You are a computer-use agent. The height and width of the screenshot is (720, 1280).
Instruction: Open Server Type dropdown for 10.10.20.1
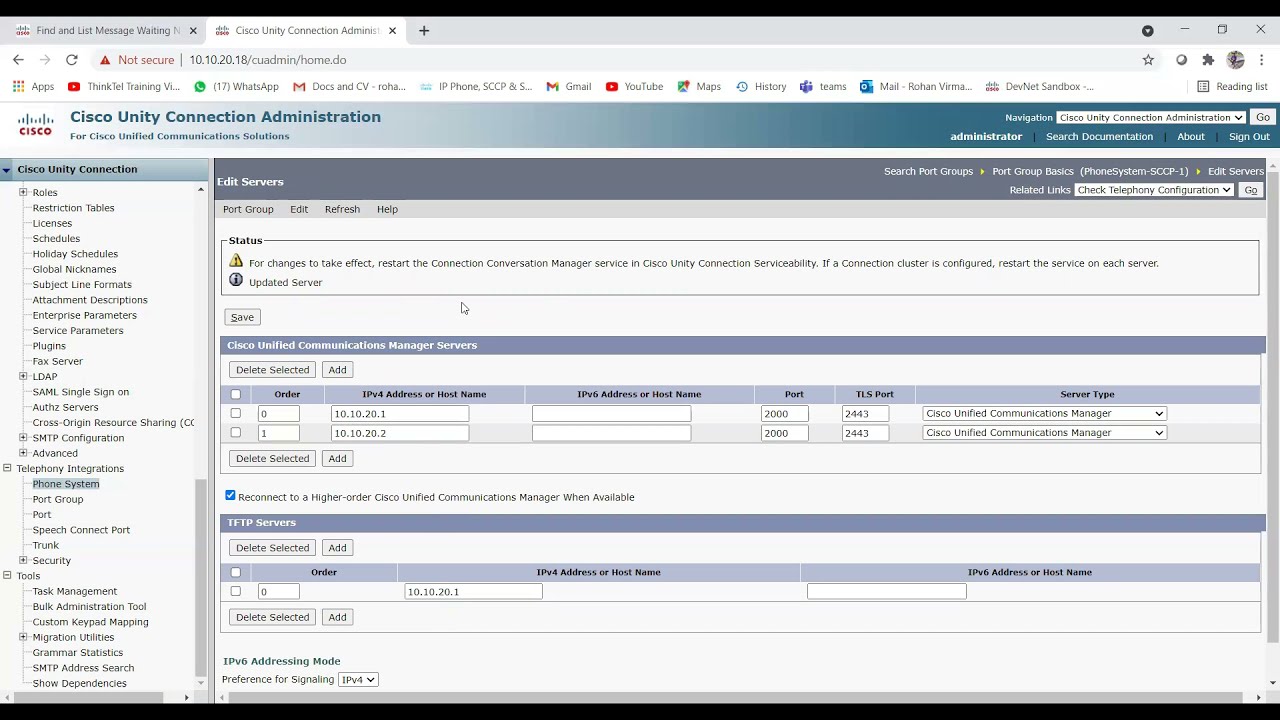(1044, 414)
